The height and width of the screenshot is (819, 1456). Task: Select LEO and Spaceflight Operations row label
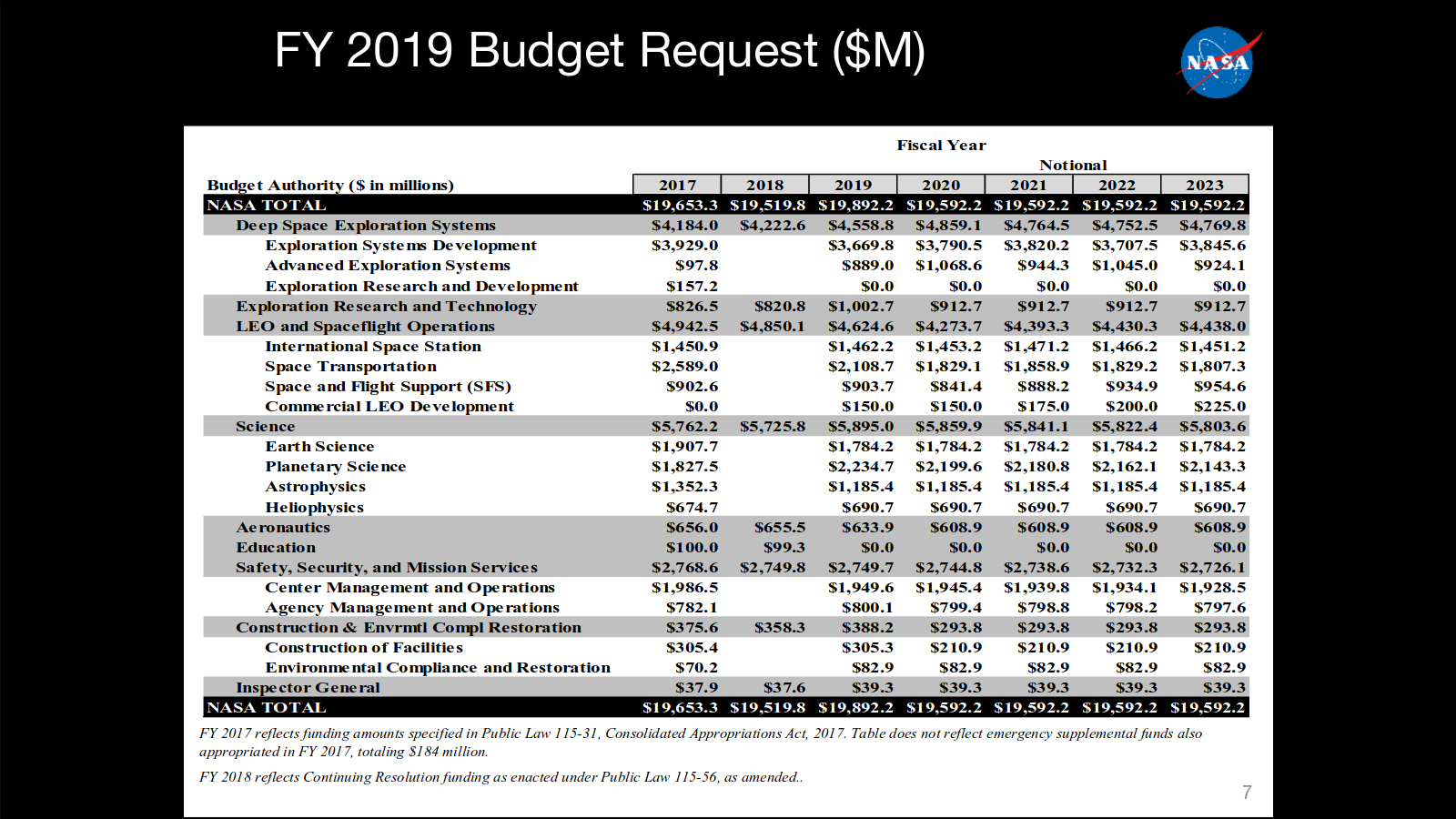tap(365, 326)
